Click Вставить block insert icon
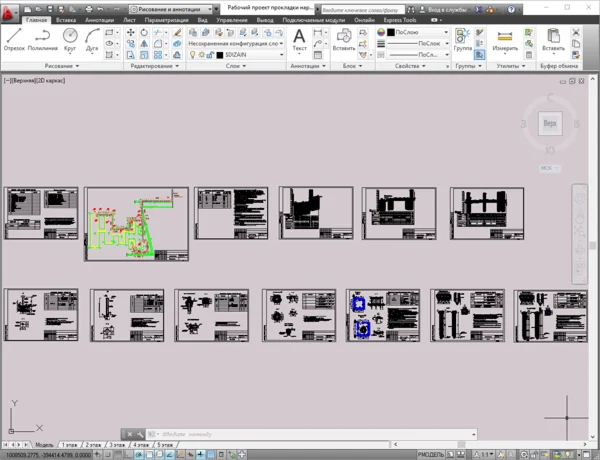 pos(343,39)
